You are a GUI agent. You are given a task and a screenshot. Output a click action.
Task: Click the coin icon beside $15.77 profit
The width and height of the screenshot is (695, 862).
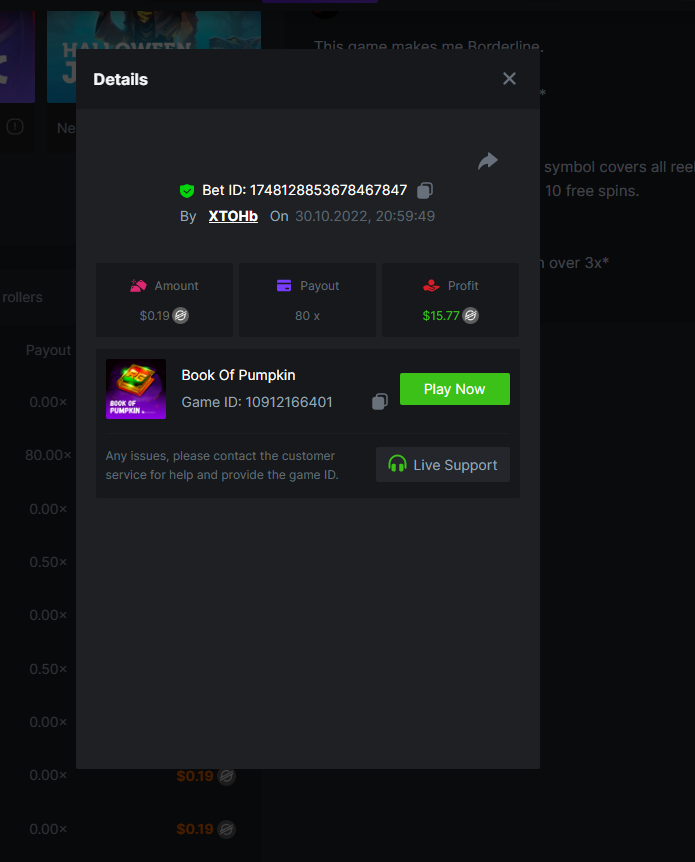pyautogui.click(x=470, y=315)
